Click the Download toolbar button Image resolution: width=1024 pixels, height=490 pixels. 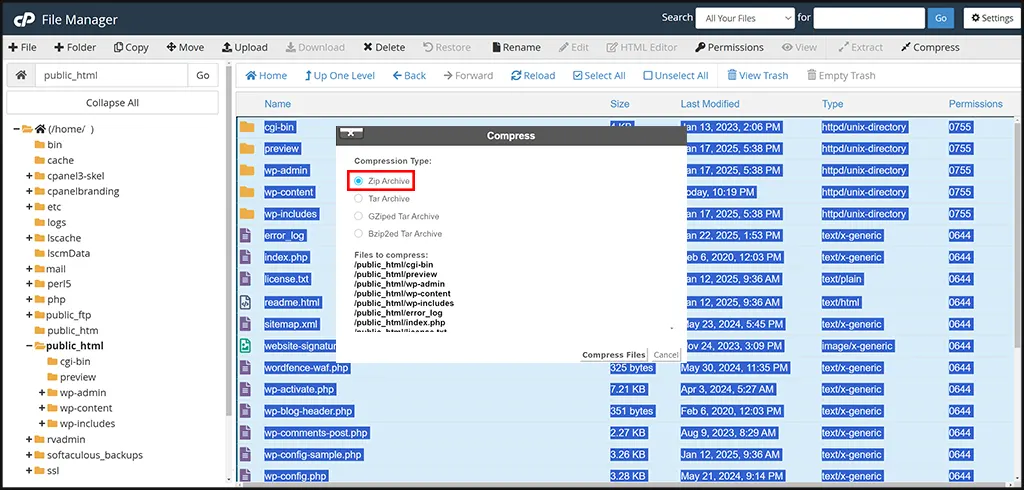(315, 47)
